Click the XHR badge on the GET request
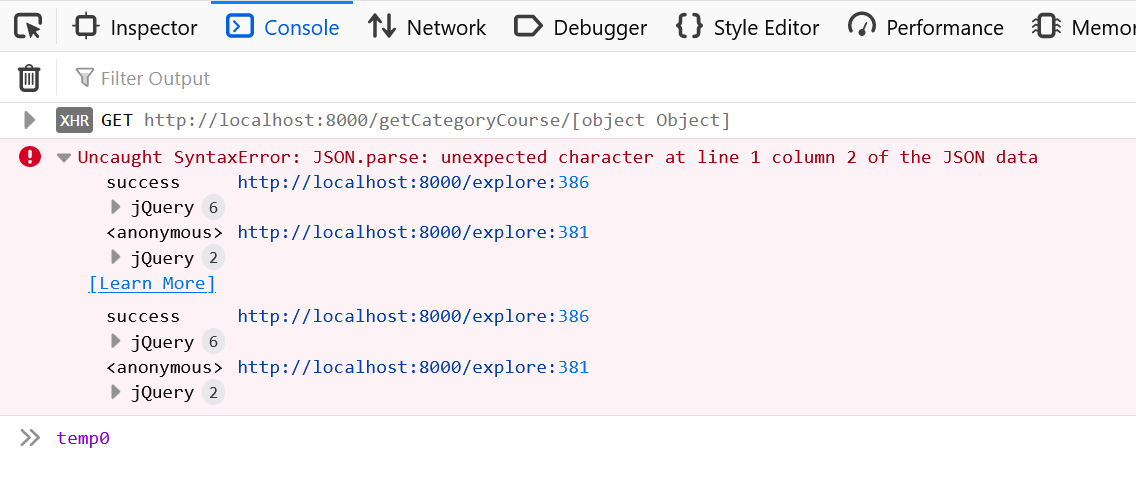Screen dimensions: 1136x492 (75, 121)
